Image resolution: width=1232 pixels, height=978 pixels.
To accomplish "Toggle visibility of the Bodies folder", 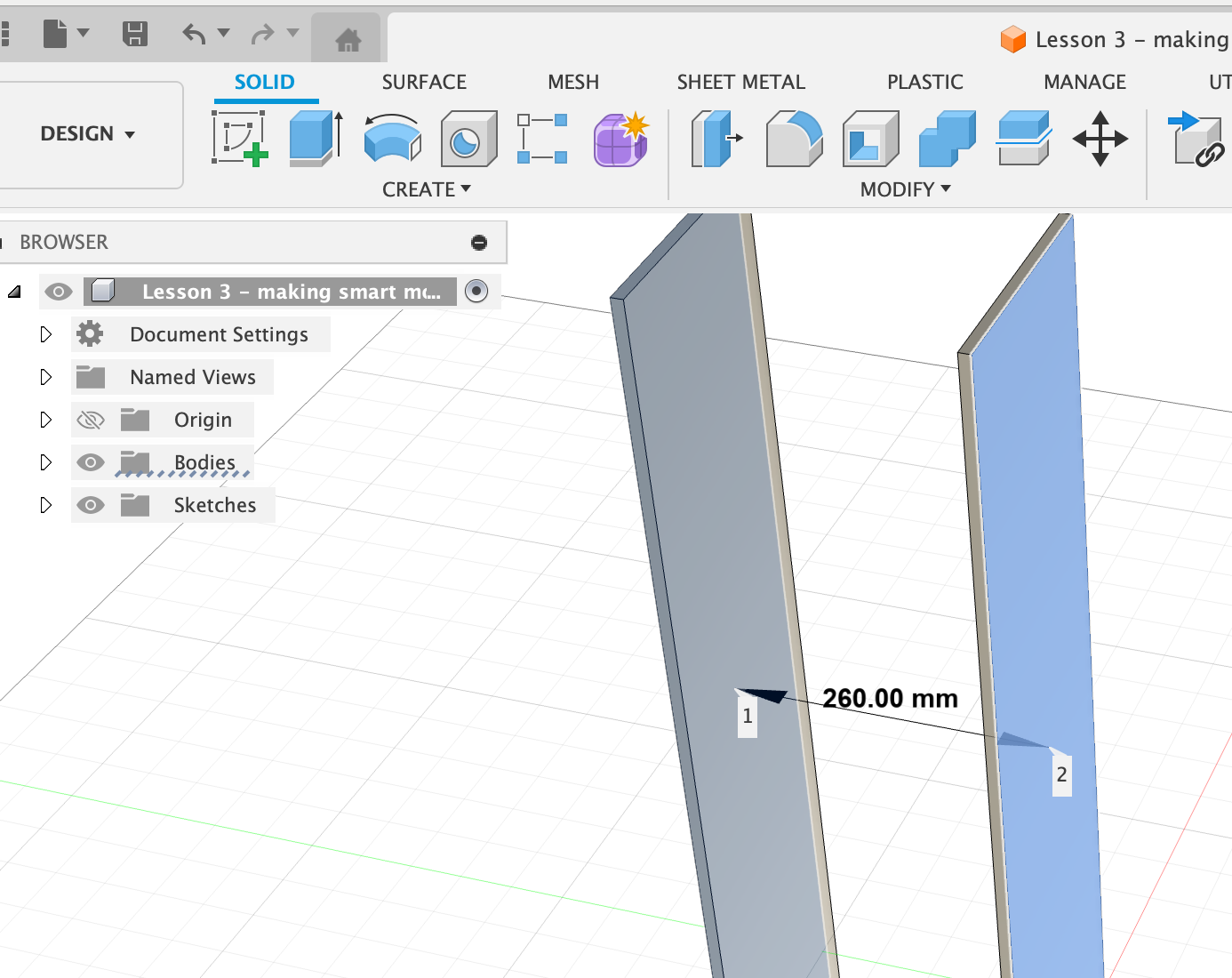I will pos(91,462).
